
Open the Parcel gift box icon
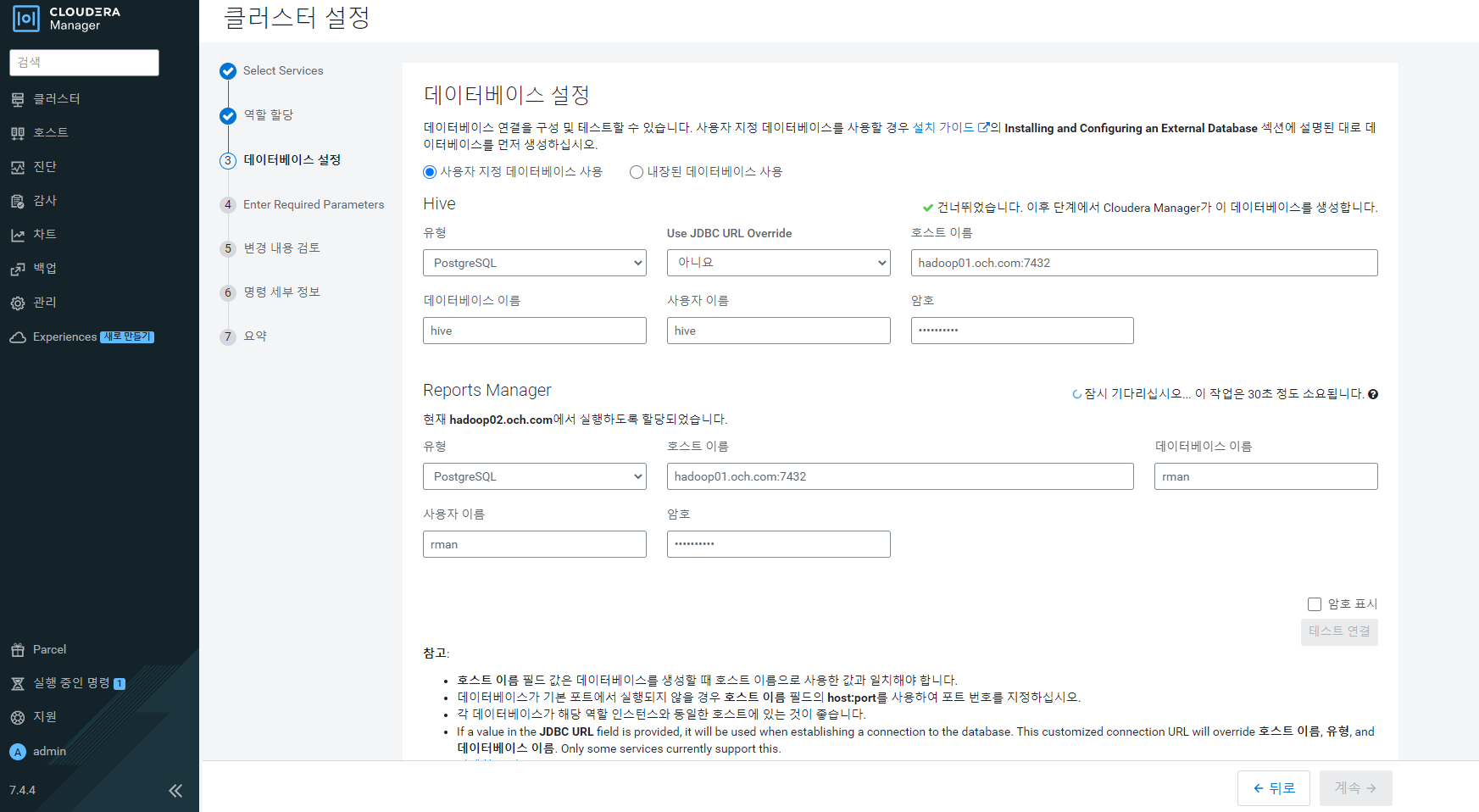click(x=18, y=650)
